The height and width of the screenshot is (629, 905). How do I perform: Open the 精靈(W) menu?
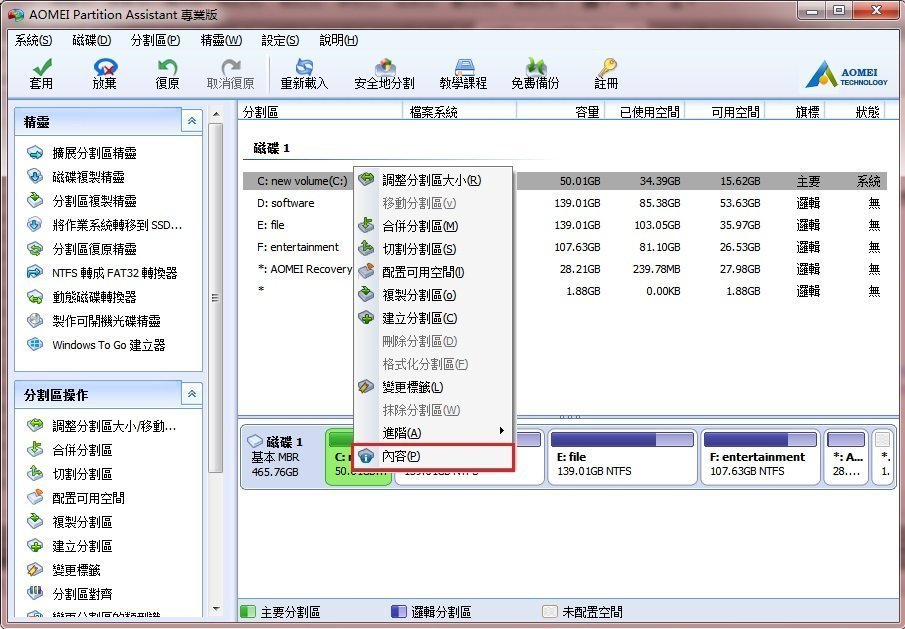tap(221, 40)
